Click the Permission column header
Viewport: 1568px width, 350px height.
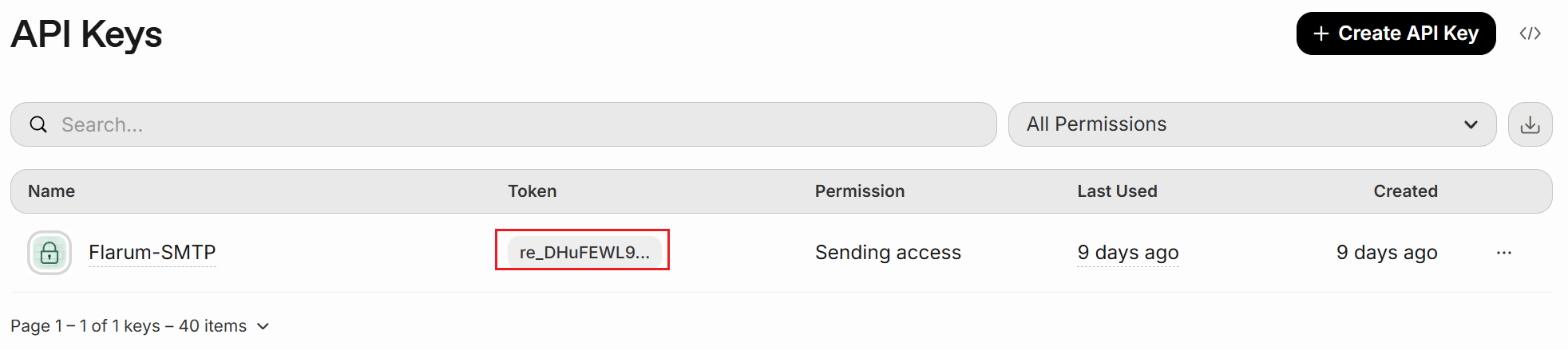click(859, 191)
